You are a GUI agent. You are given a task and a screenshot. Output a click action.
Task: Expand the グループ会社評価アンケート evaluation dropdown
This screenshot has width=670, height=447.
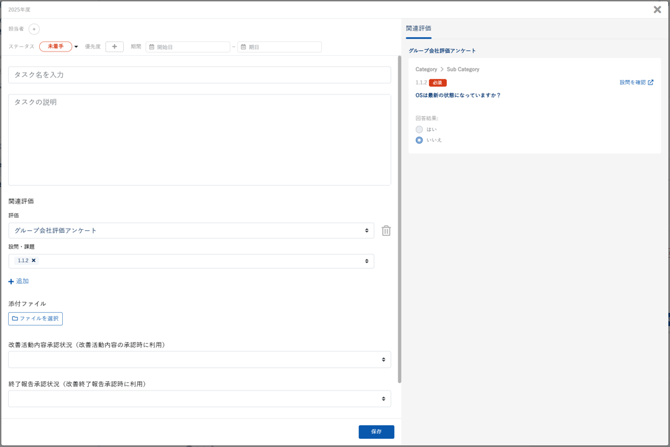tap(191, 231)
